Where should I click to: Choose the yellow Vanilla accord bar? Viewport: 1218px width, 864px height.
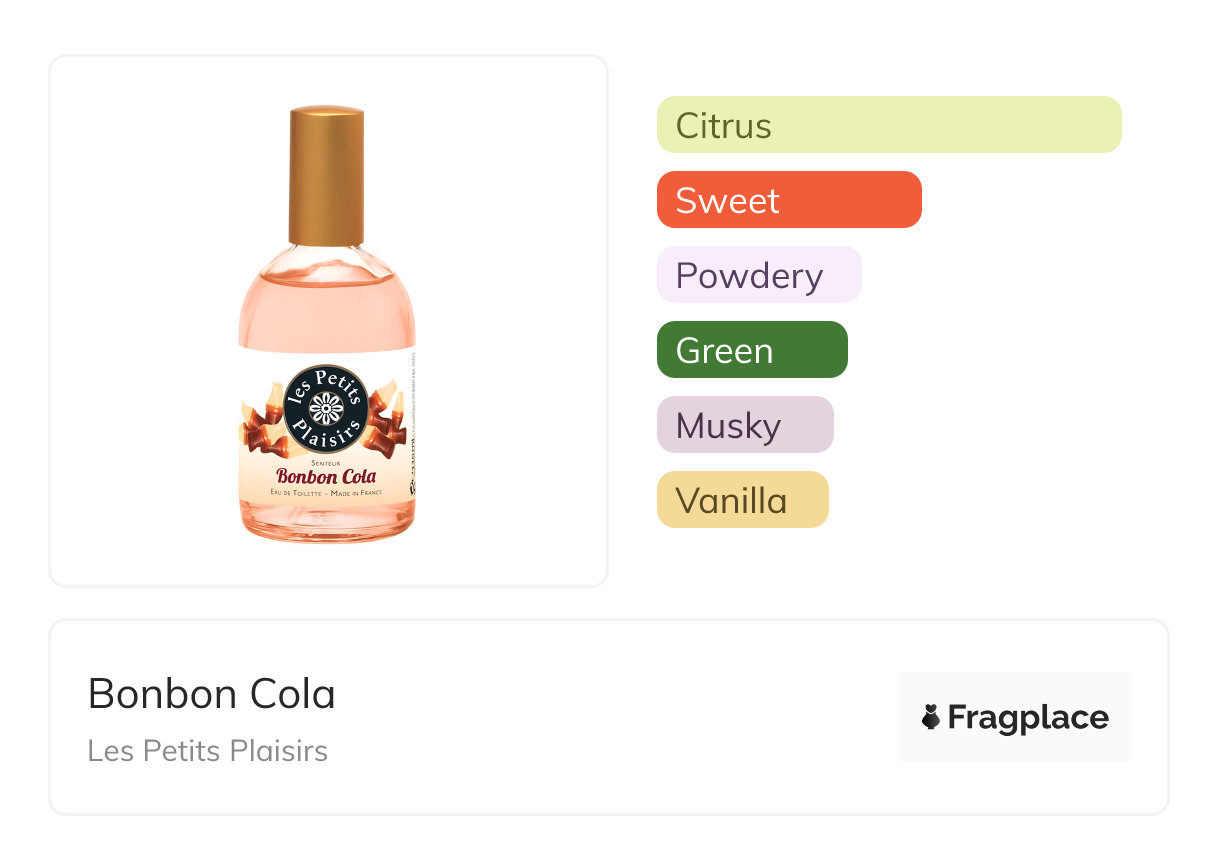[742, 500]
